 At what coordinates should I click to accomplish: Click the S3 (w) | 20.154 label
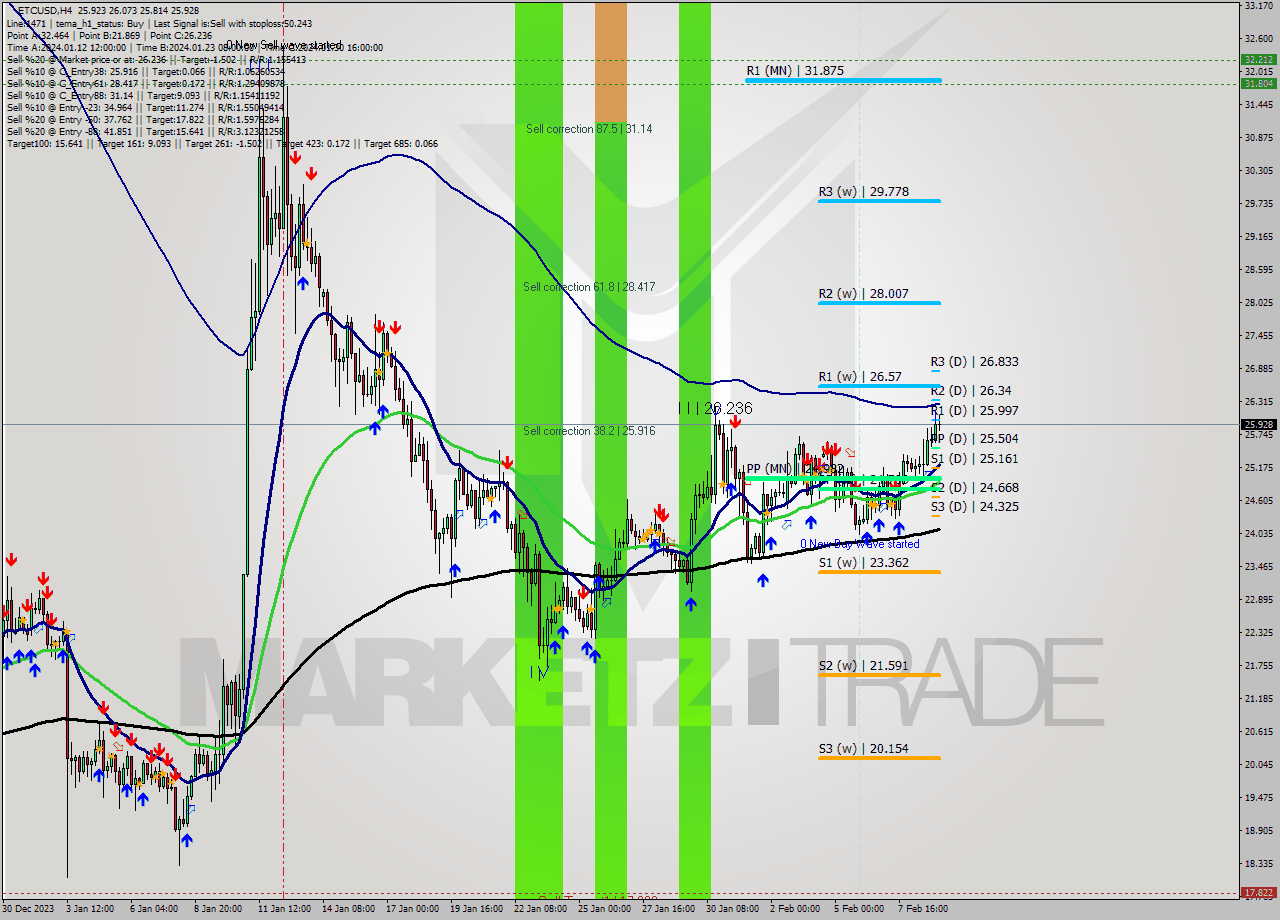863,749
